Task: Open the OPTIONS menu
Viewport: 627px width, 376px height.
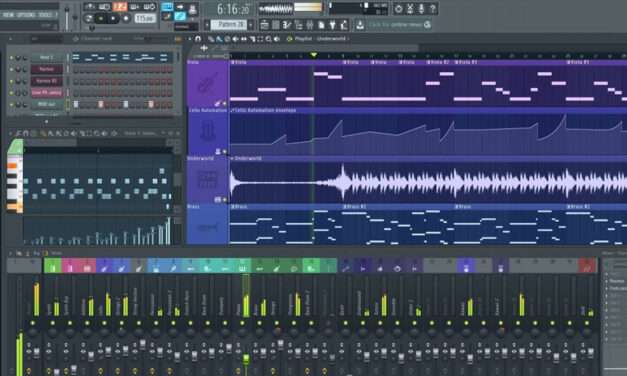Action: click(26, 15)
